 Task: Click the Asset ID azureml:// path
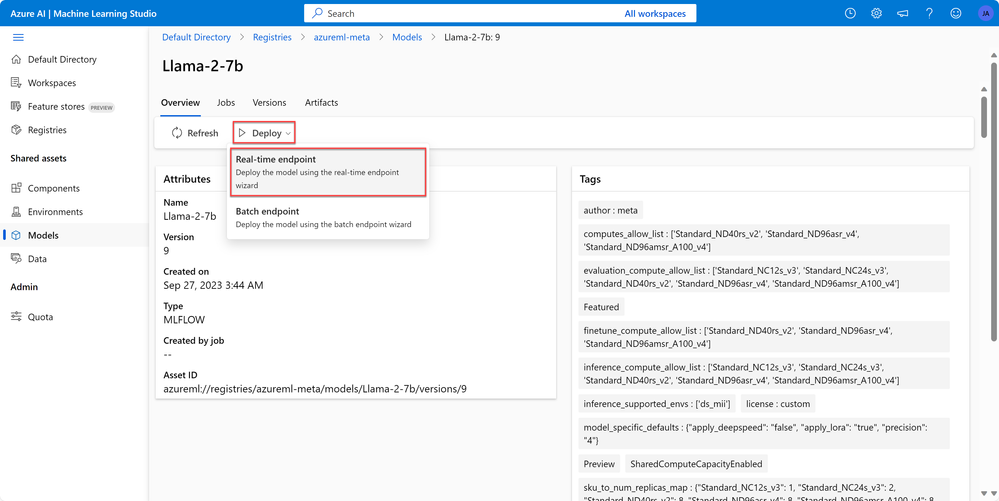(315, 388)
